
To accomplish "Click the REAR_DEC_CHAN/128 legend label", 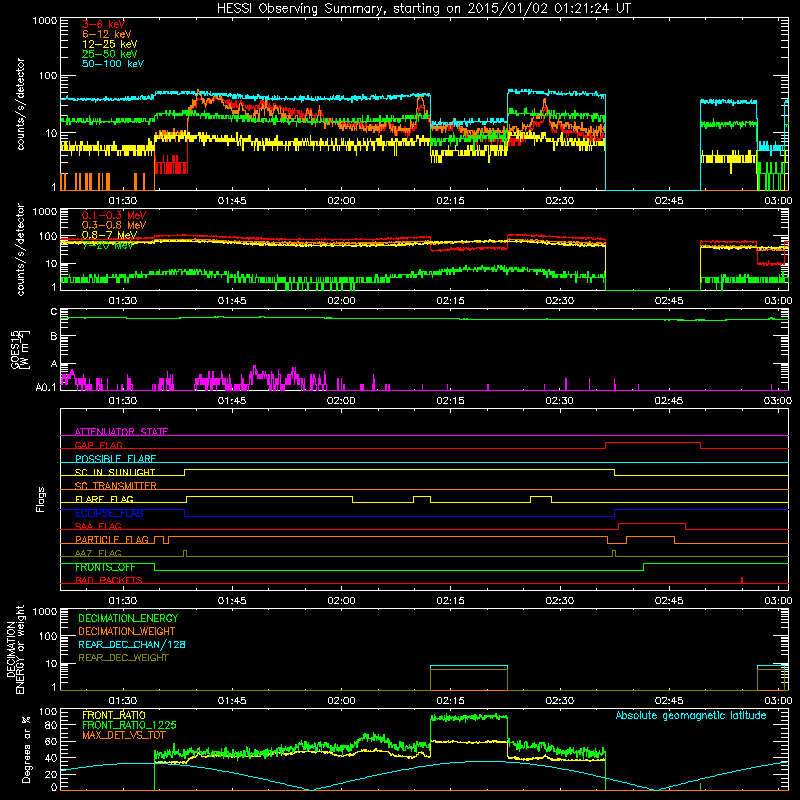I will (132, 644).
